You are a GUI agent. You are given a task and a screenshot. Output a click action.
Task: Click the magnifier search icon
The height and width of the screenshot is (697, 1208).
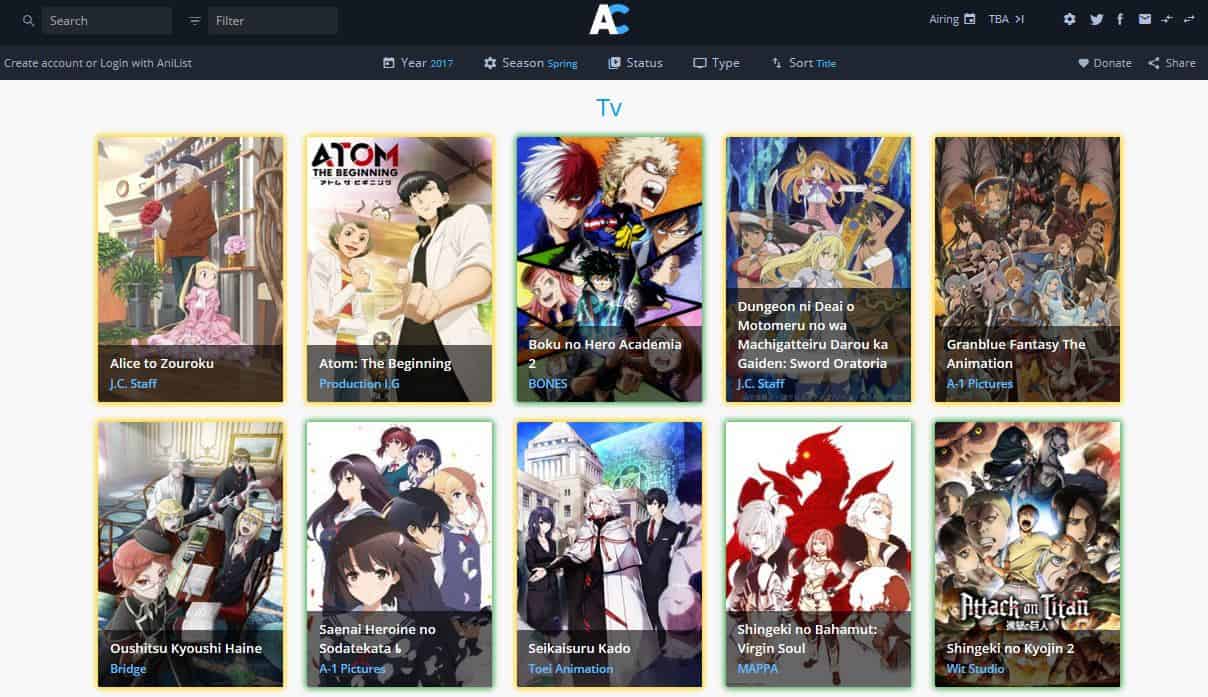(x=28, y=20)
